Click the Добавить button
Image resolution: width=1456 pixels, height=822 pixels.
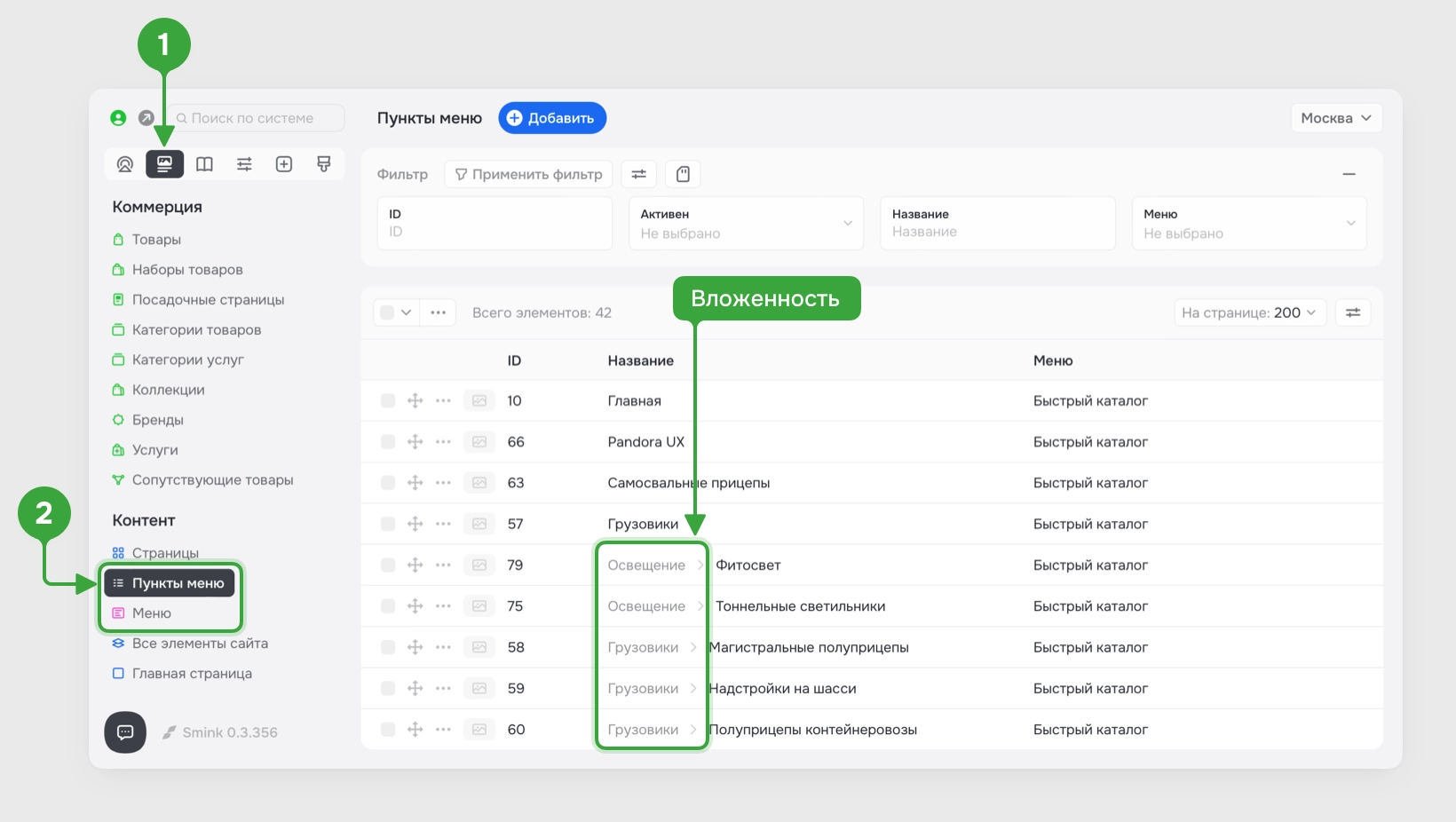[x=552, y=118]
